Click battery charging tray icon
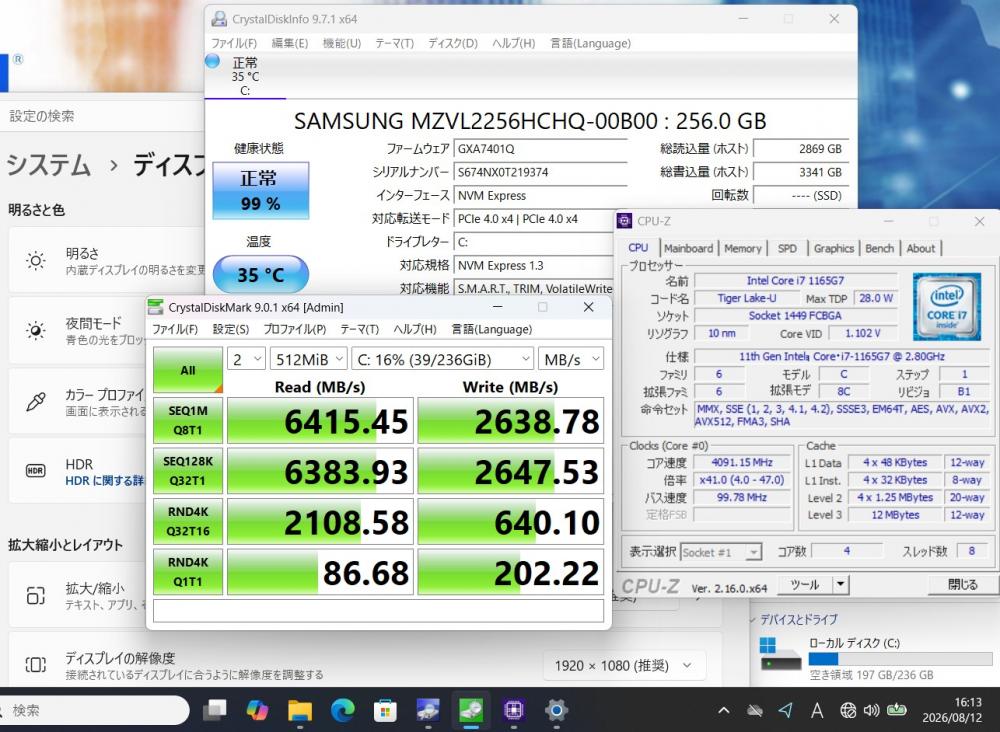This screenshot has width=1000, height=732. tap(897, 709)
